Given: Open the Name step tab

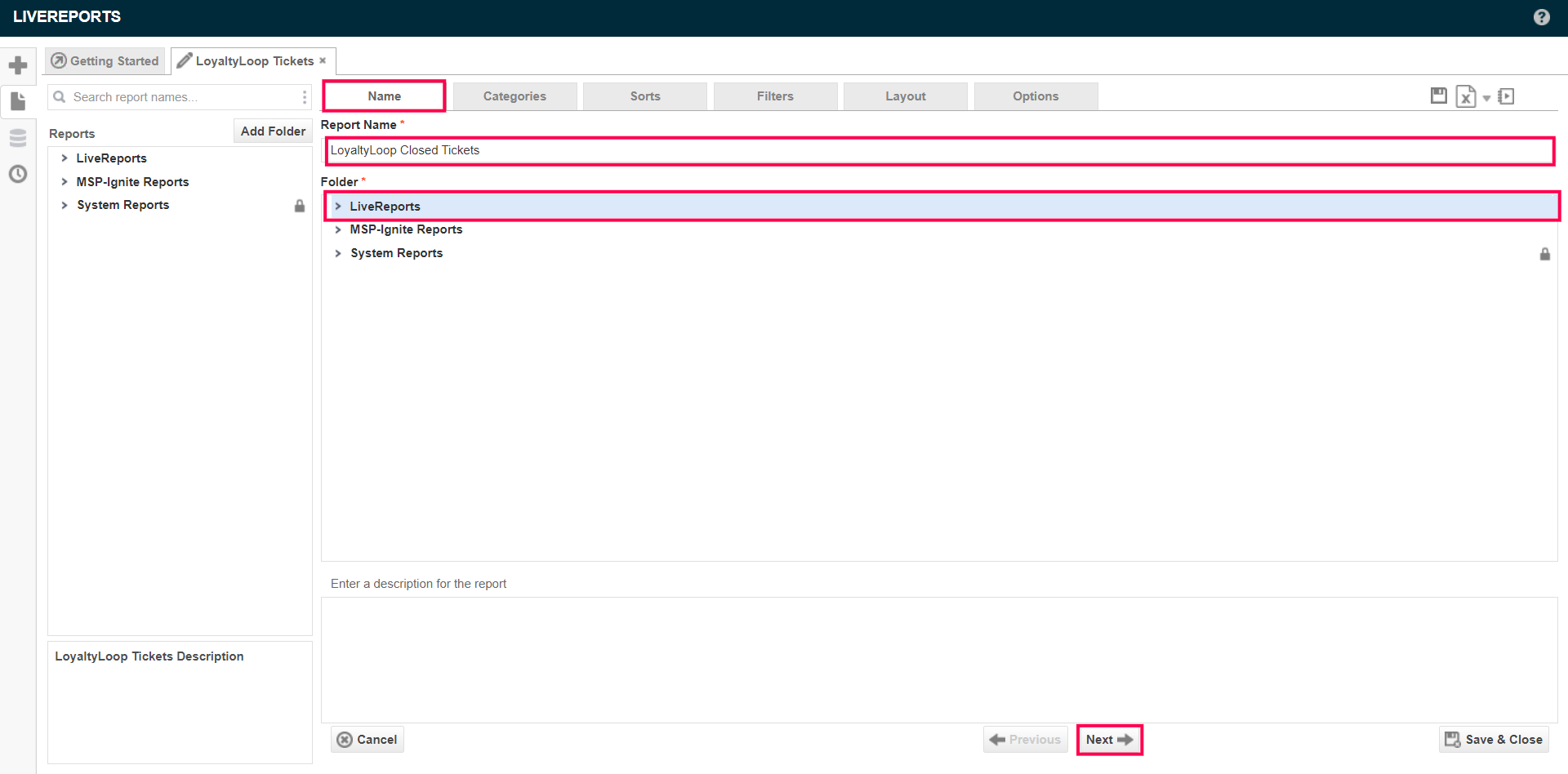Looking at the screenshot, I should (384, 96).
